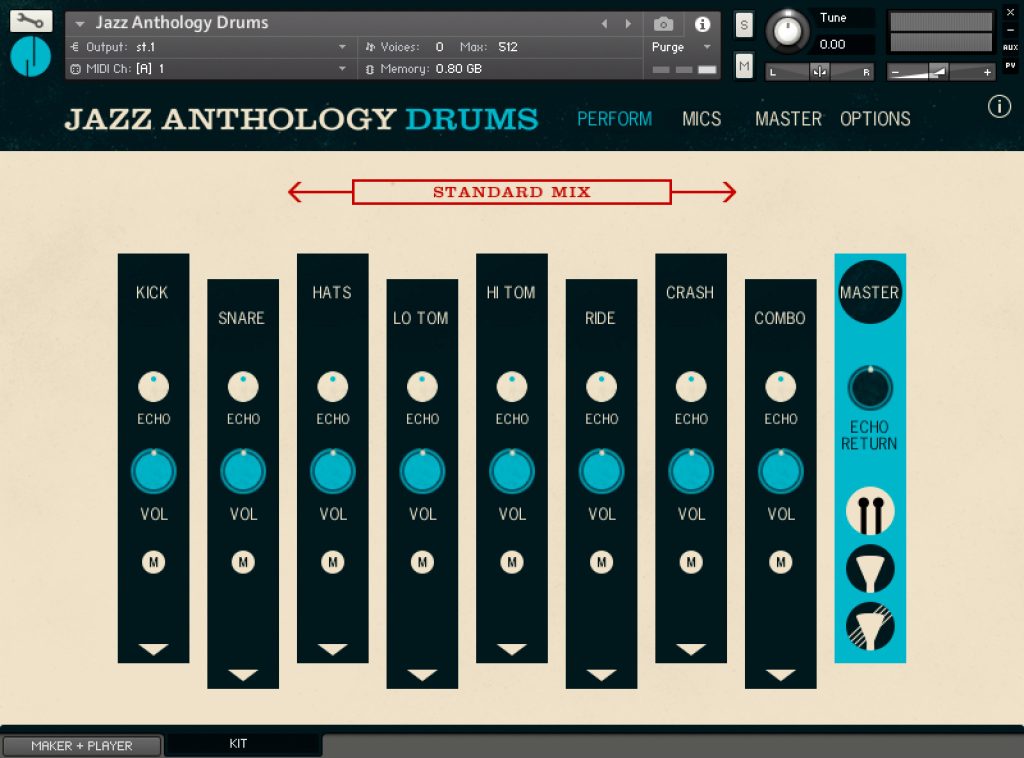The width and height of the screenshot is (1024, 758).
Task: Click the Master Echo Return knob
Action: [x=870, y=388]
